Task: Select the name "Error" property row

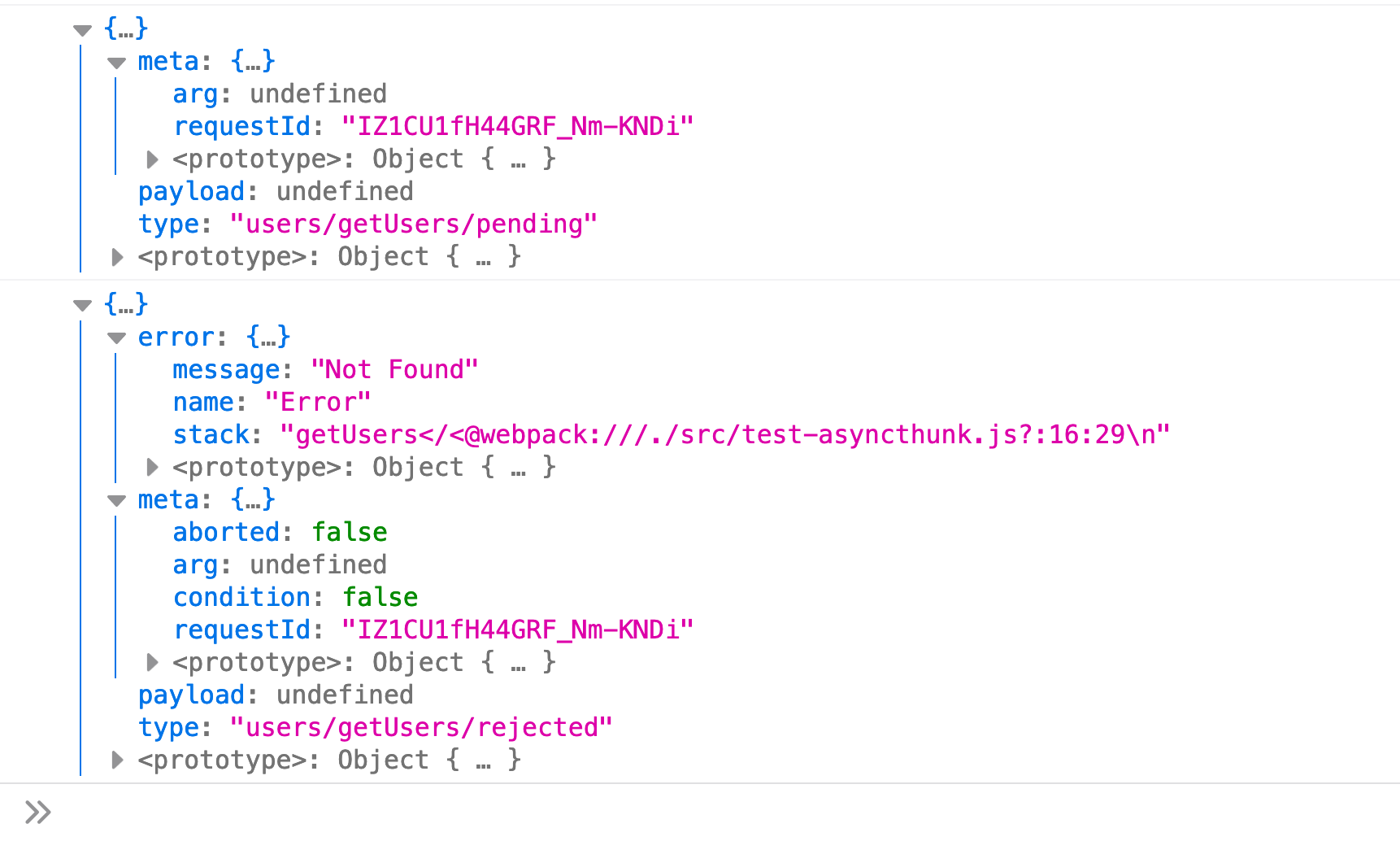Action: click(x=272, y=402)
